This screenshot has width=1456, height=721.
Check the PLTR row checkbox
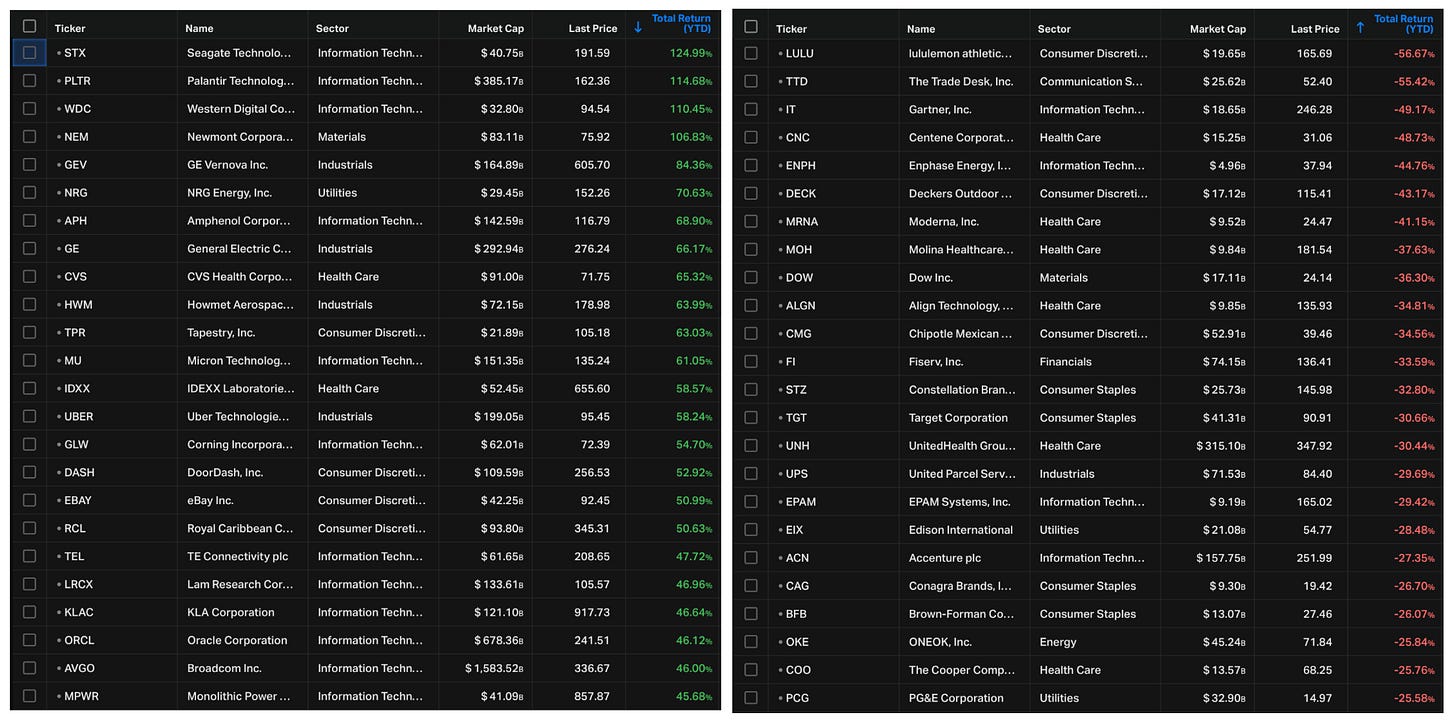(29, 80)
